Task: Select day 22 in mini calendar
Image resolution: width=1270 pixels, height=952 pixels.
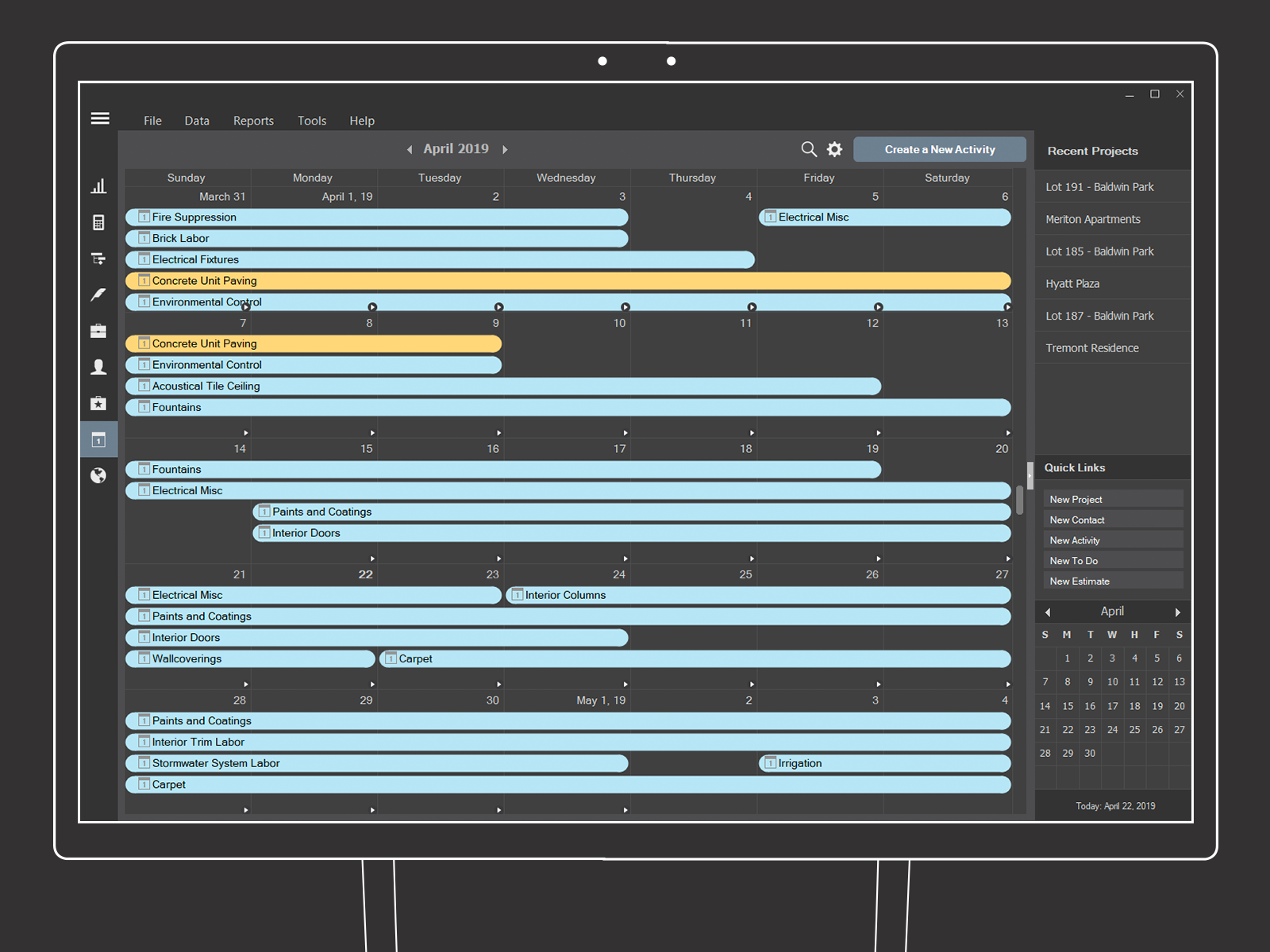Action: [1068, 730]
